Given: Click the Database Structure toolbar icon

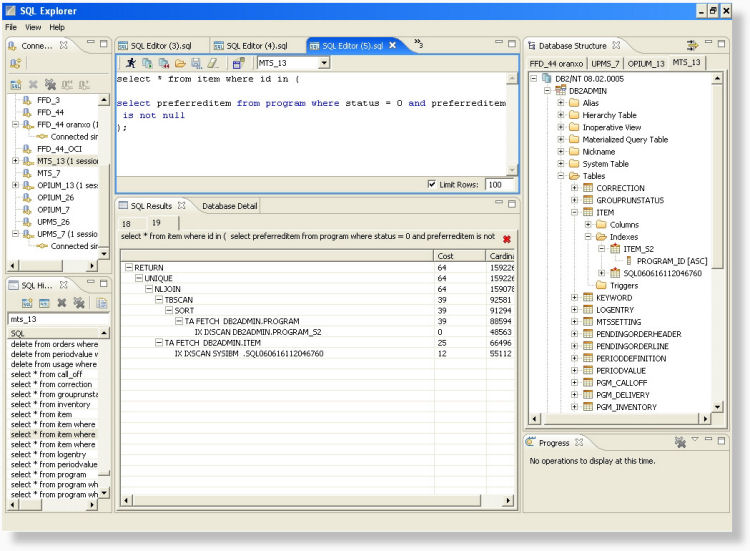Looking at the screenshot, I should click(x=692, y=45).
